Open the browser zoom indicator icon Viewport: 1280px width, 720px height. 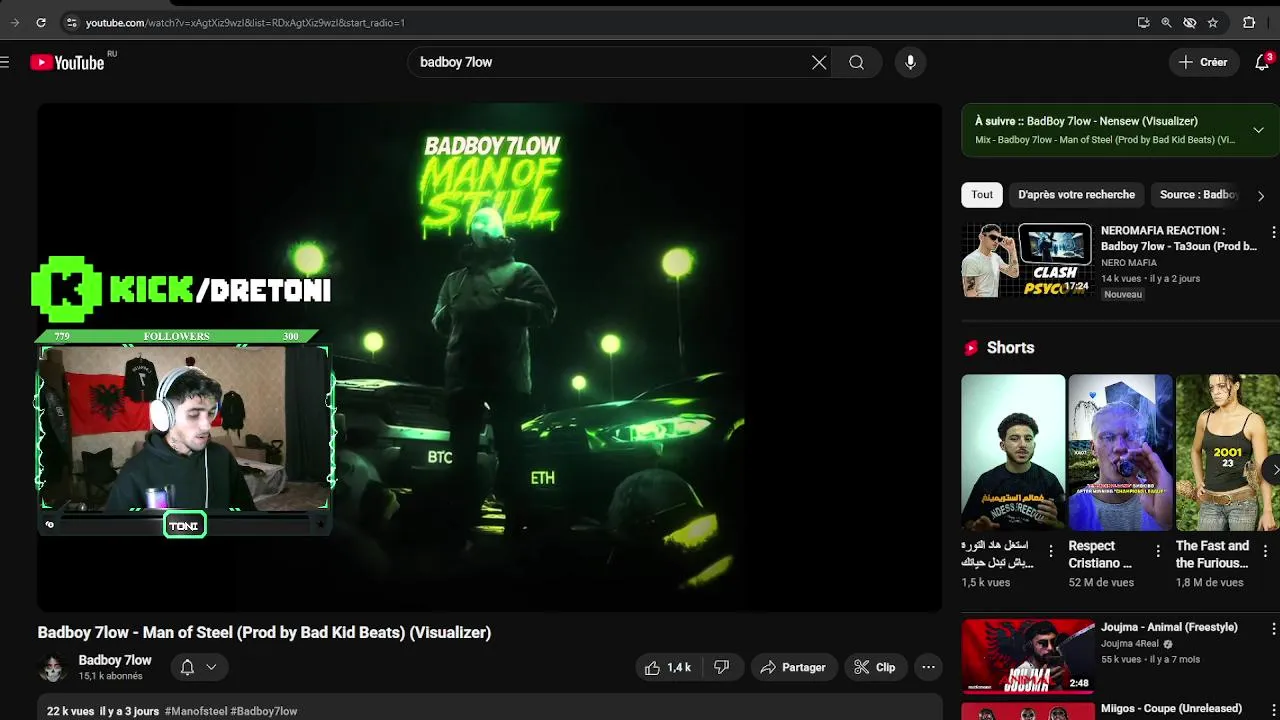(x=1166, y=22)
